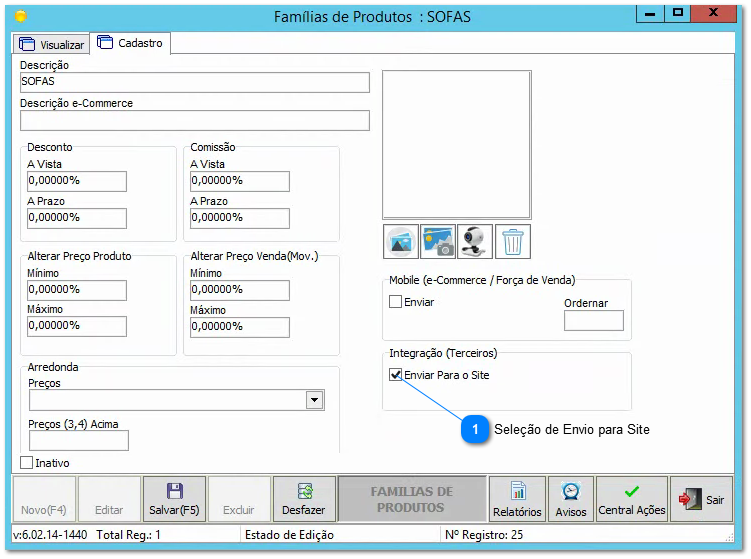Image resolution: width=751 pixels, height=559 pixels.
Task: Click the yellow app icon in title bar
Action: pos(21,17)
